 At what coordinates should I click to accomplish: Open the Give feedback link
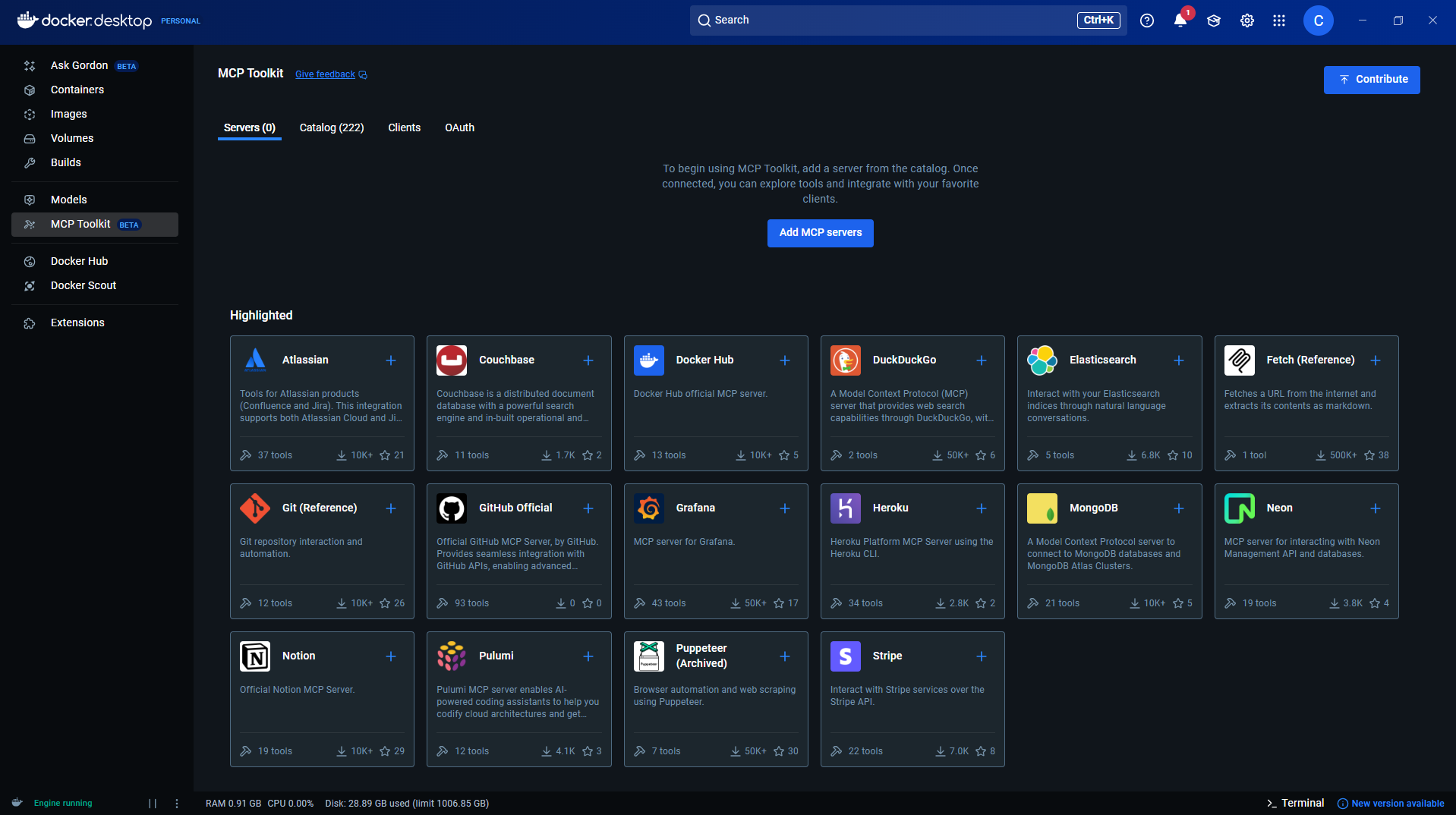click(x=331, y=74)
